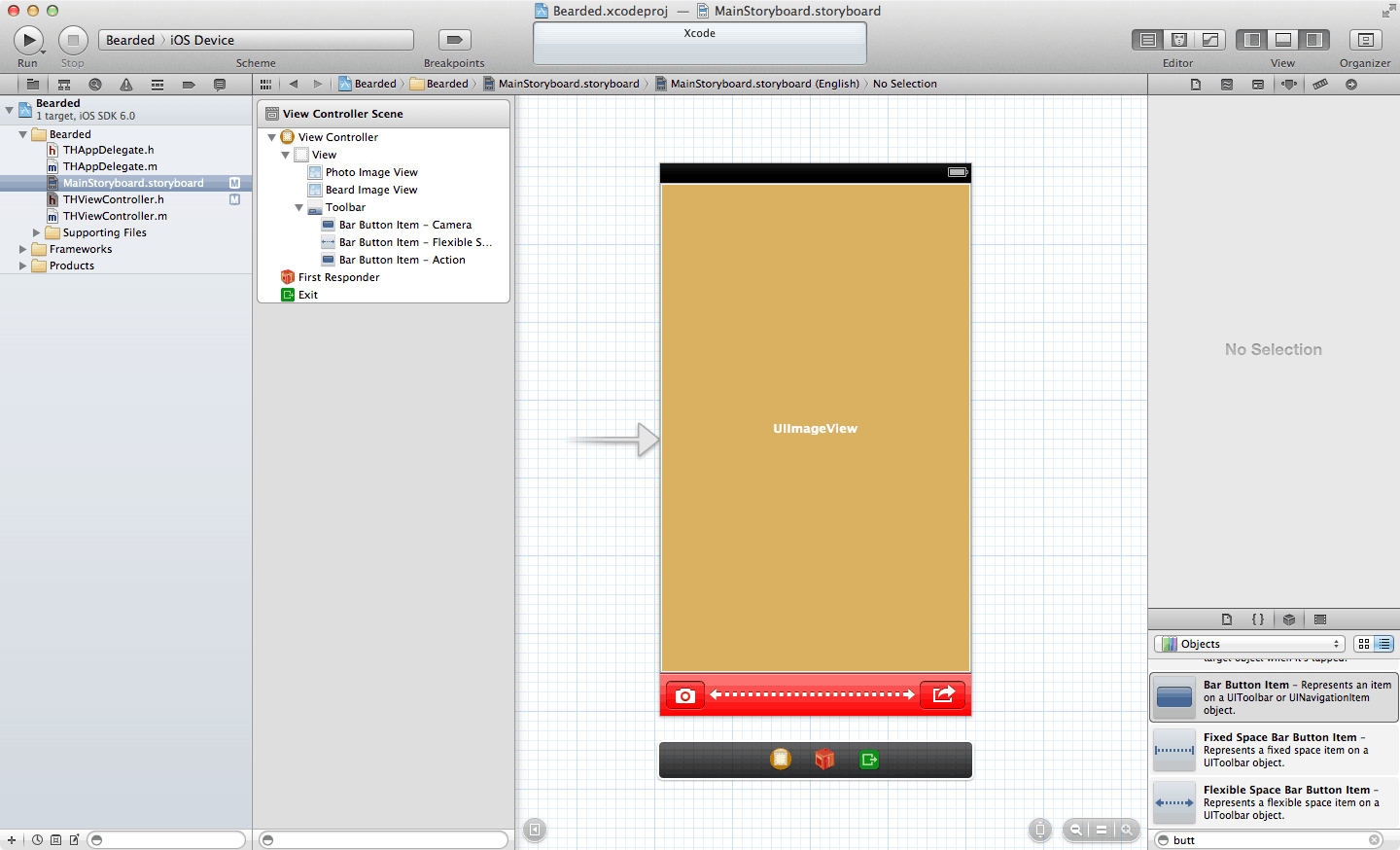Collapse the Toolbar item in document outline
Screen dimensions: 1400x850
tap(299, 207)
